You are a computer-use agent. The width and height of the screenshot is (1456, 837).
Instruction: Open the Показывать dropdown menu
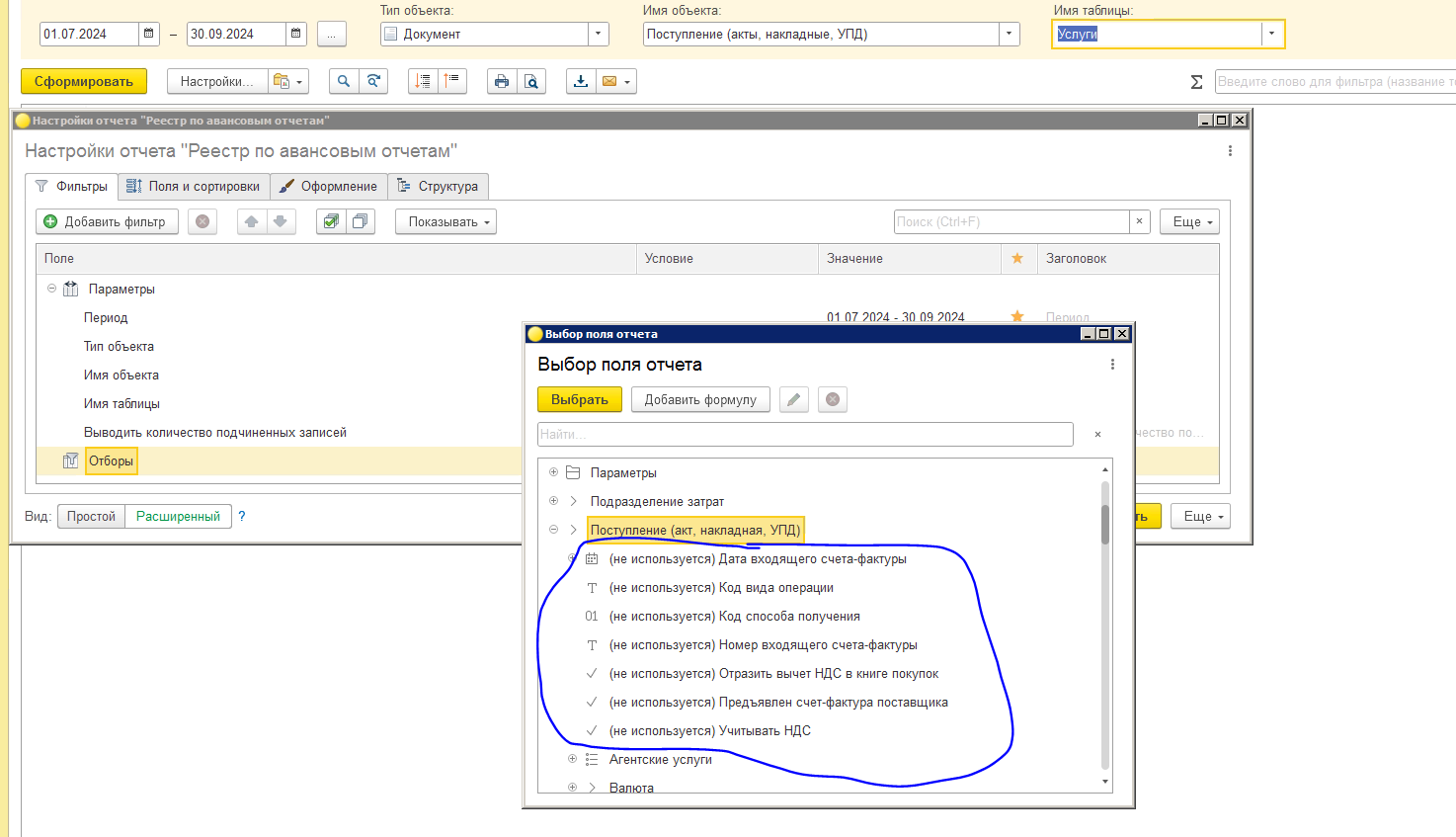[446, 221]
